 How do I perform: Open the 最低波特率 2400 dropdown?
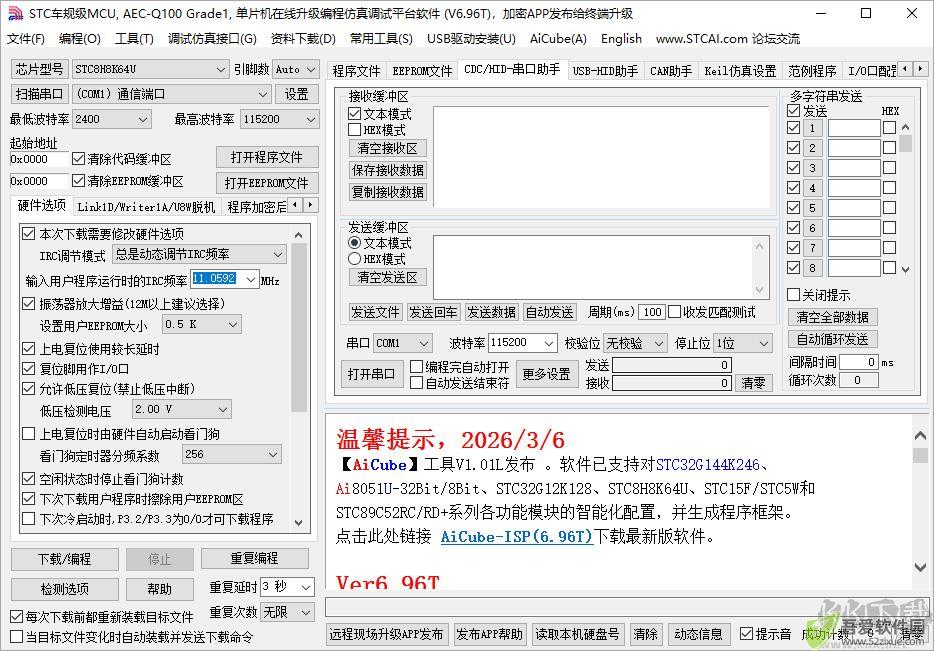tap(111, 119)
